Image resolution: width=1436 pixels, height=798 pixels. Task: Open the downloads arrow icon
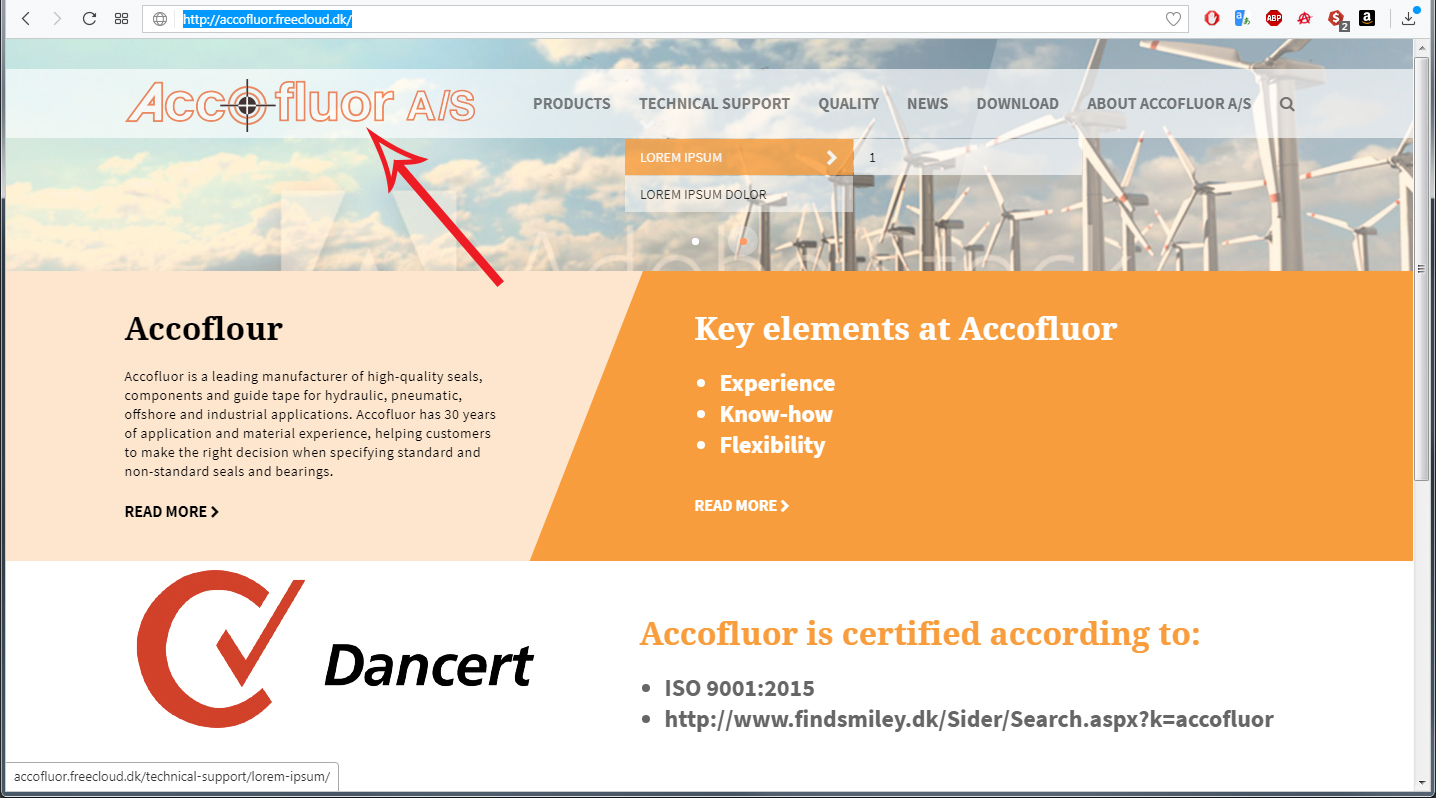[x=1409, y=18]
